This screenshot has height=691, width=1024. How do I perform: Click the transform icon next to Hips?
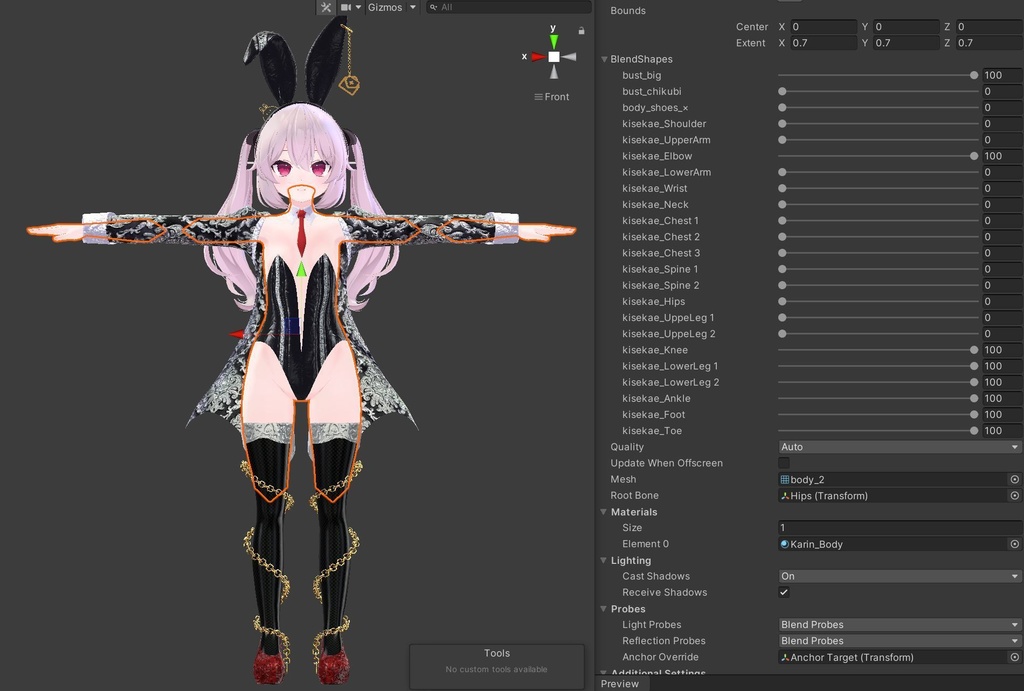(786, 495)
